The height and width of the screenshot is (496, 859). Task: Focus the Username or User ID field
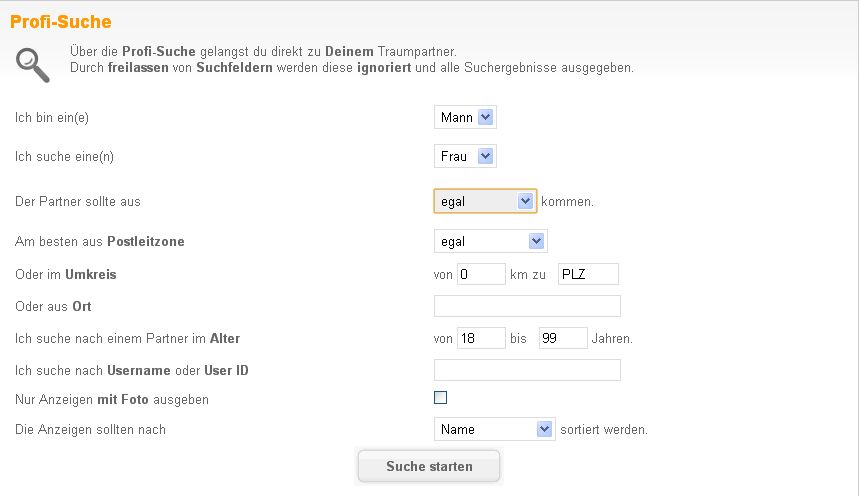tap(527, 370)
